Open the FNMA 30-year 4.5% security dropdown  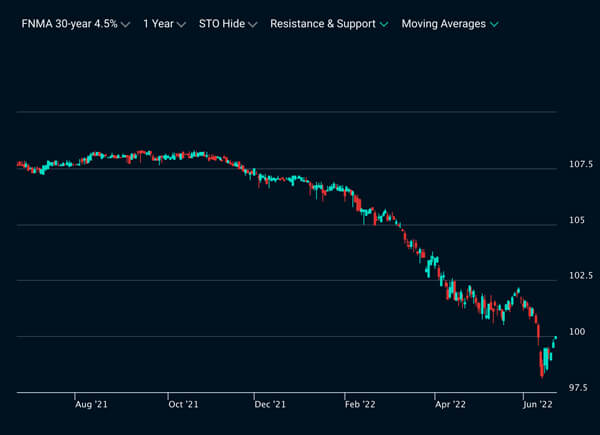76,24
